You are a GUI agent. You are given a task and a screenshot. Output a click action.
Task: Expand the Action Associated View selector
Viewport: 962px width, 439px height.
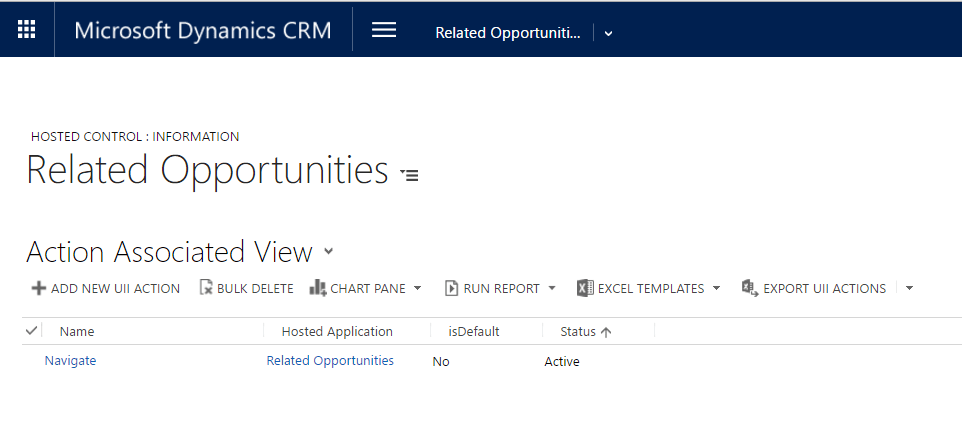(329, 252)
